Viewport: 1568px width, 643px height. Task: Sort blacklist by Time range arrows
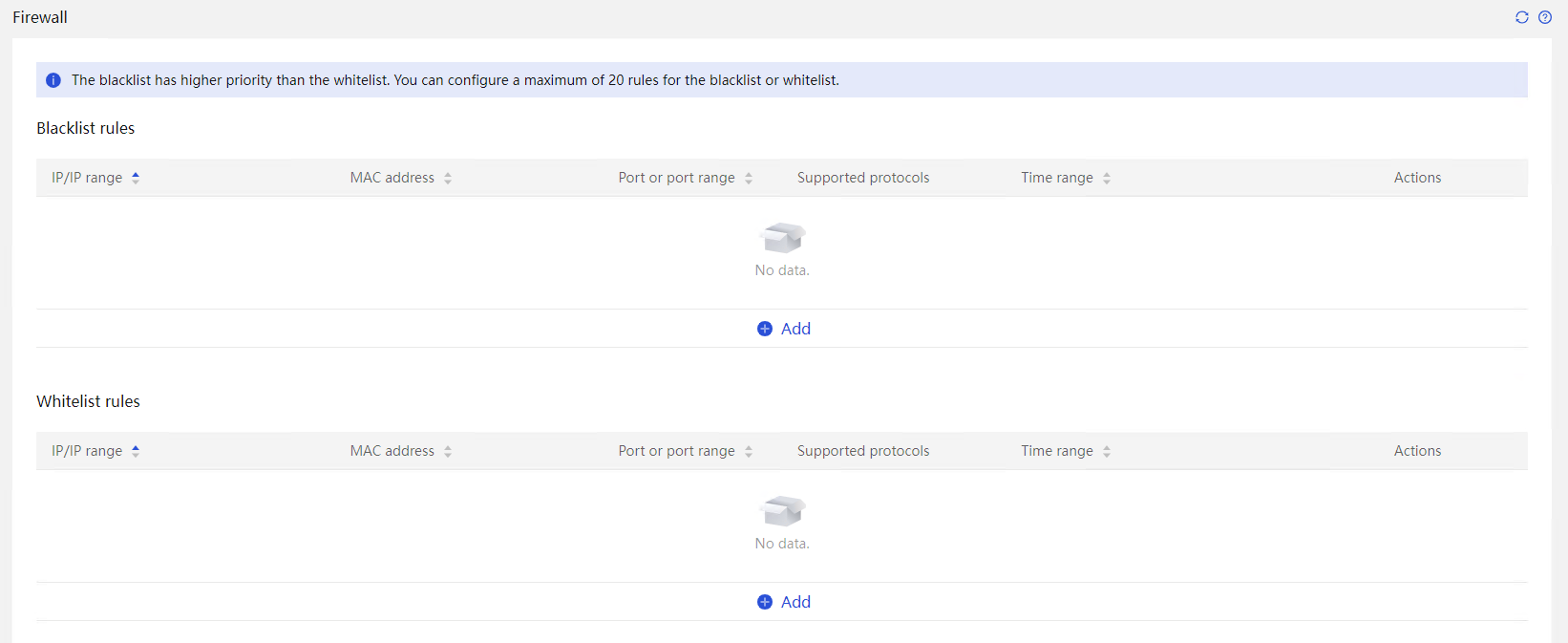click(x=1107, y=178)
